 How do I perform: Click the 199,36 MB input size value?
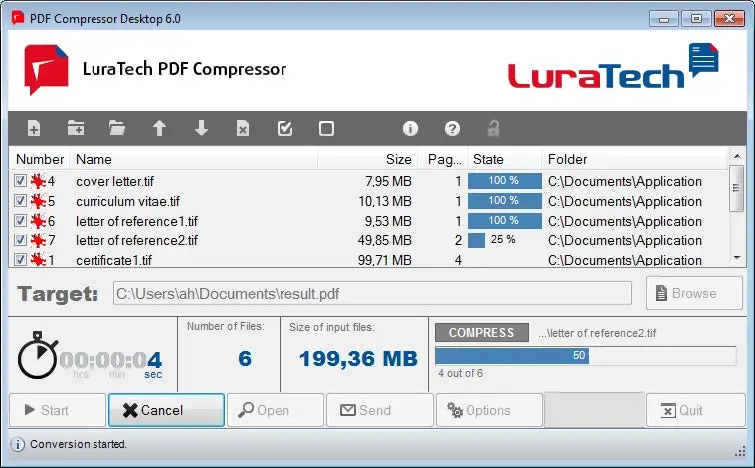pyautogui.click(x=358, y=359)
